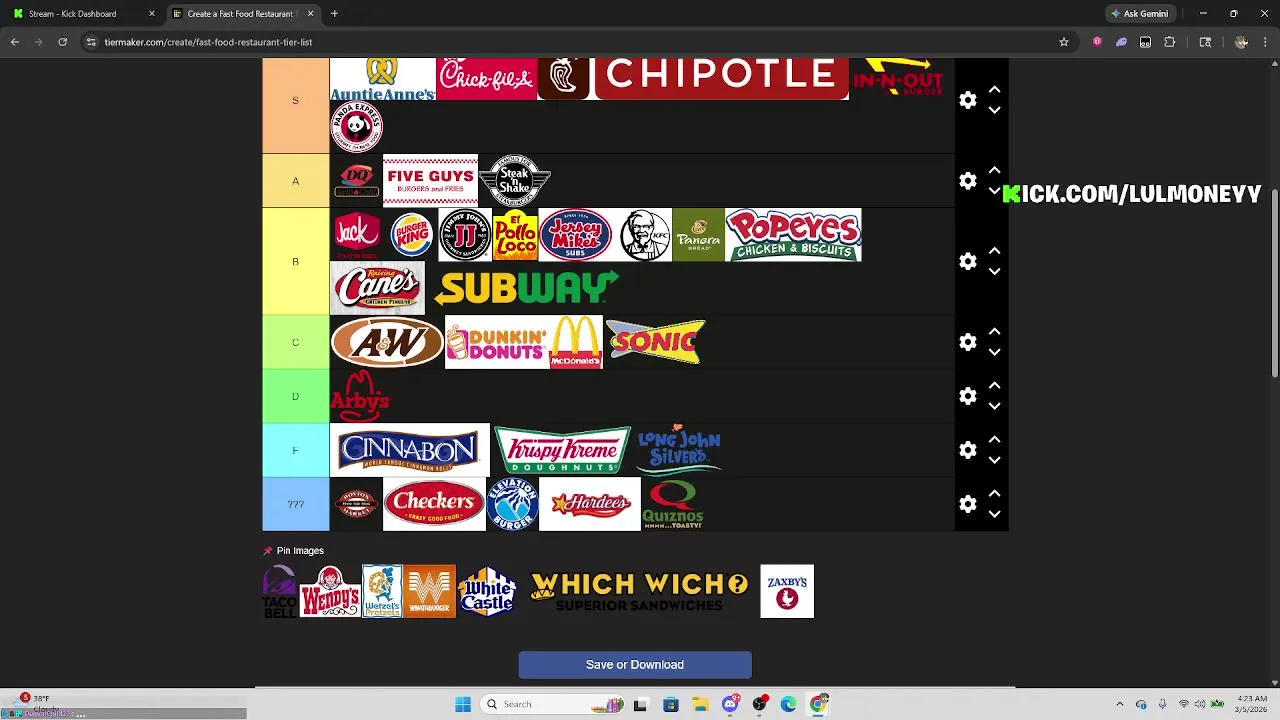Move the F tier row up
The height and width of the screenshot is (720, 1280).
click(x=995, y=440)
